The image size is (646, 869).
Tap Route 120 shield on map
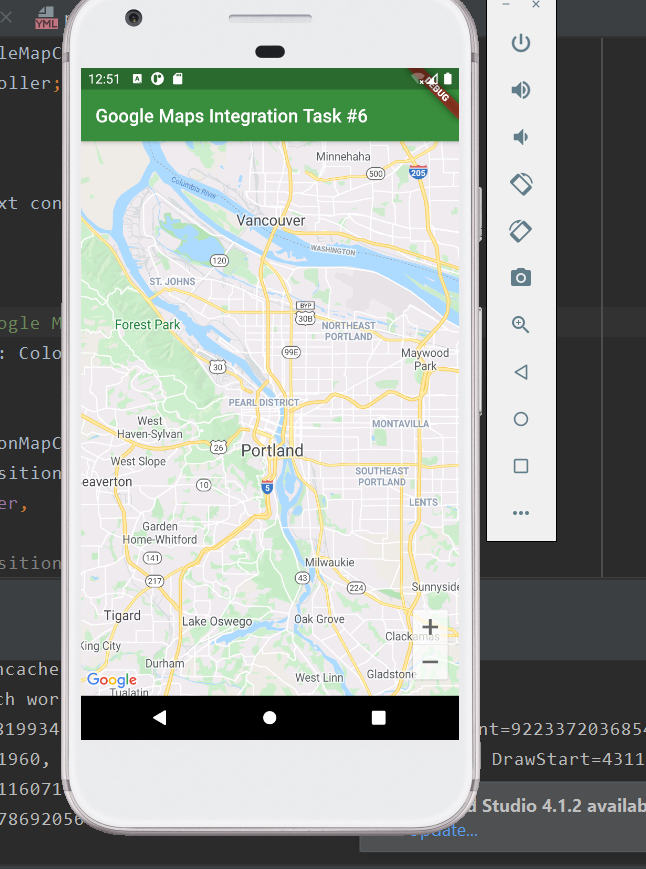219,260
